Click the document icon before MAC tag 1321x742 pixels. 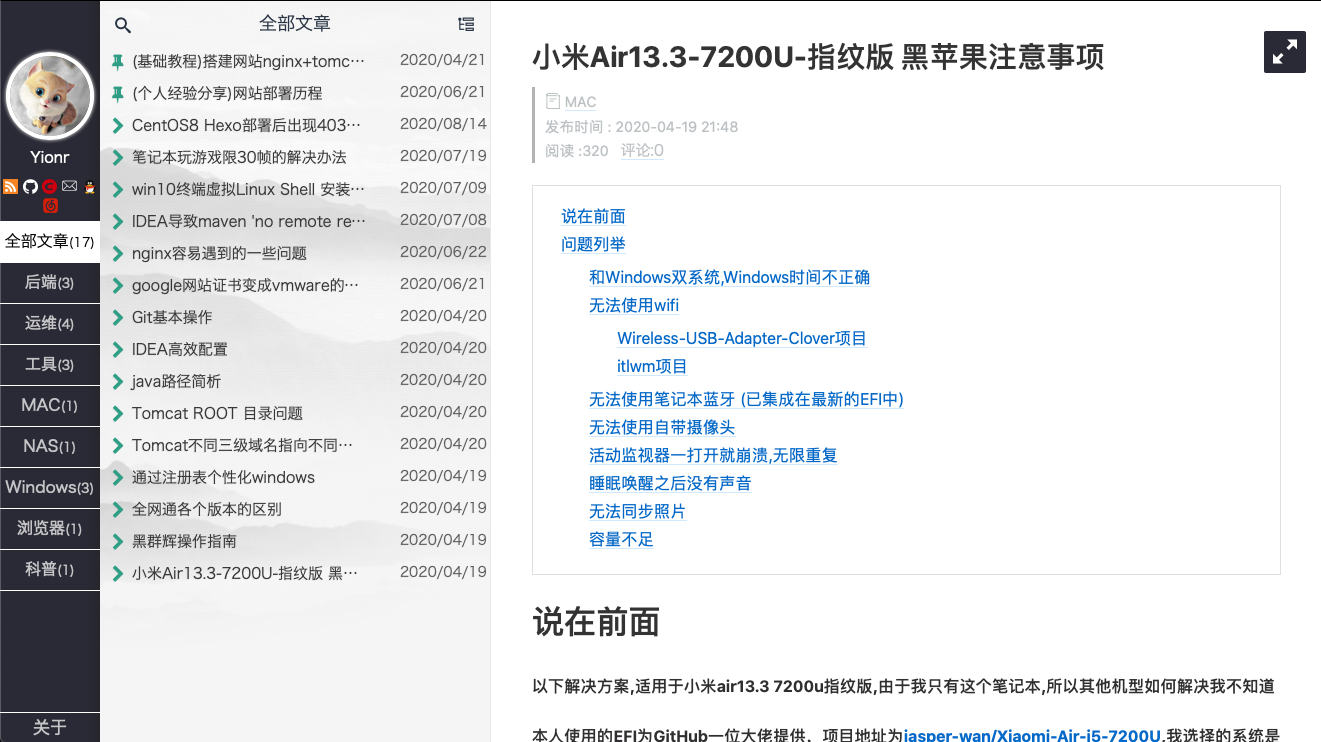553,101
